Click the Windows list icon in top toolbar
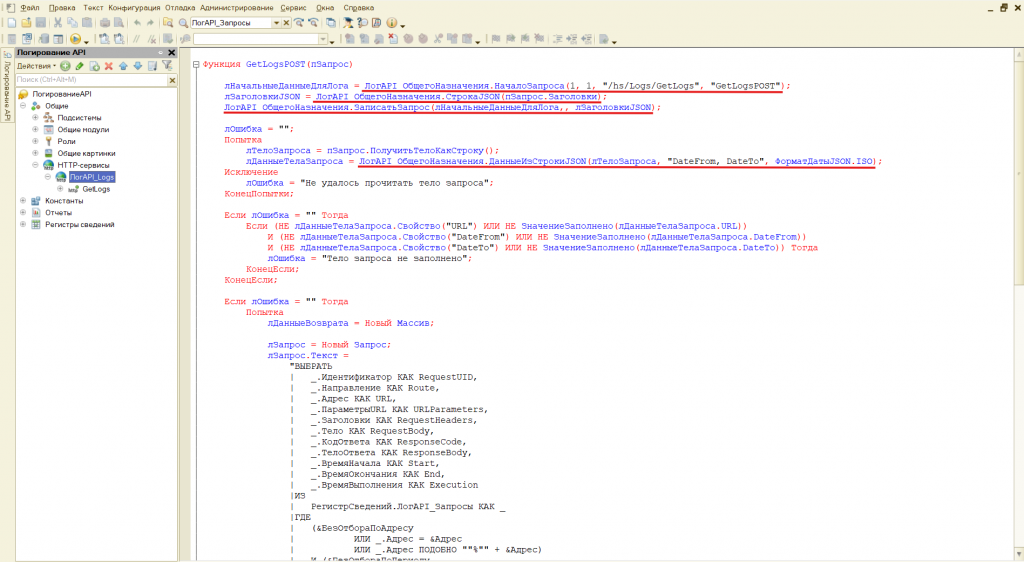Screen dimensions: 1024x562 tap(331, 23)
